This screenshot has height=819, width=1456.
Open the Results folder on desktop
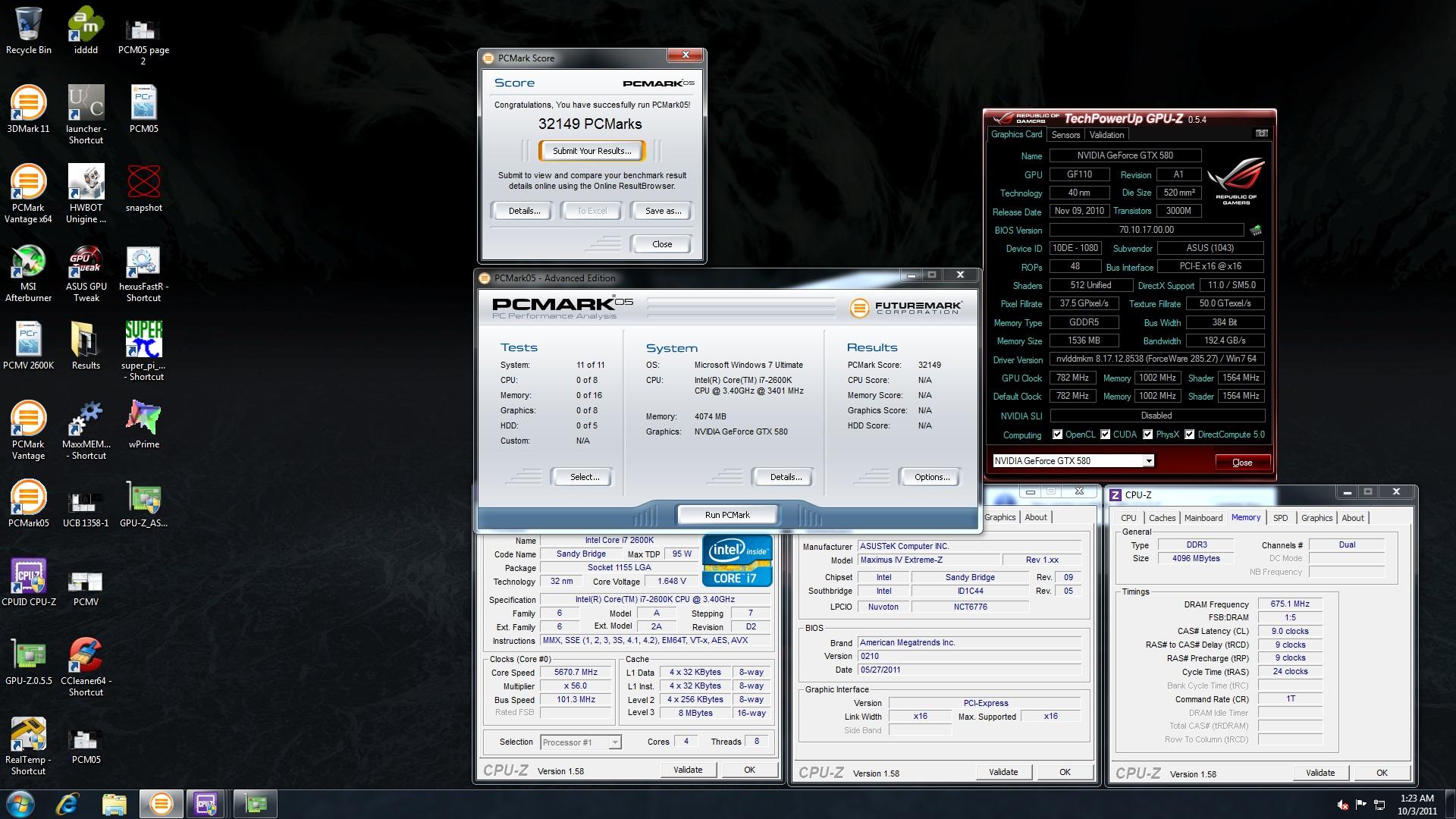pyautogui.click(x=86, y=346)
